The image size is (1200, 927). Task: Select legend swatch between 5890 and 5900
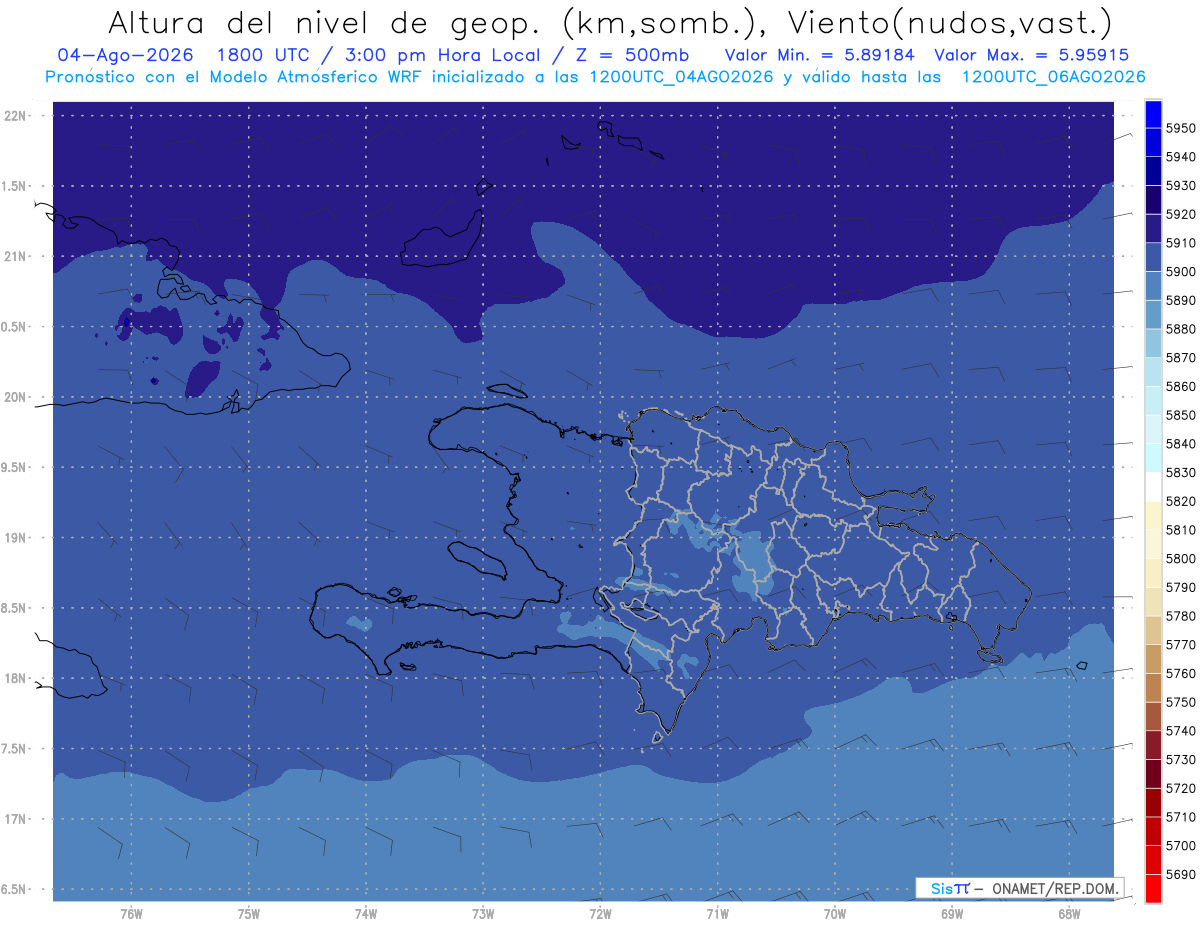coord(1153,286)
